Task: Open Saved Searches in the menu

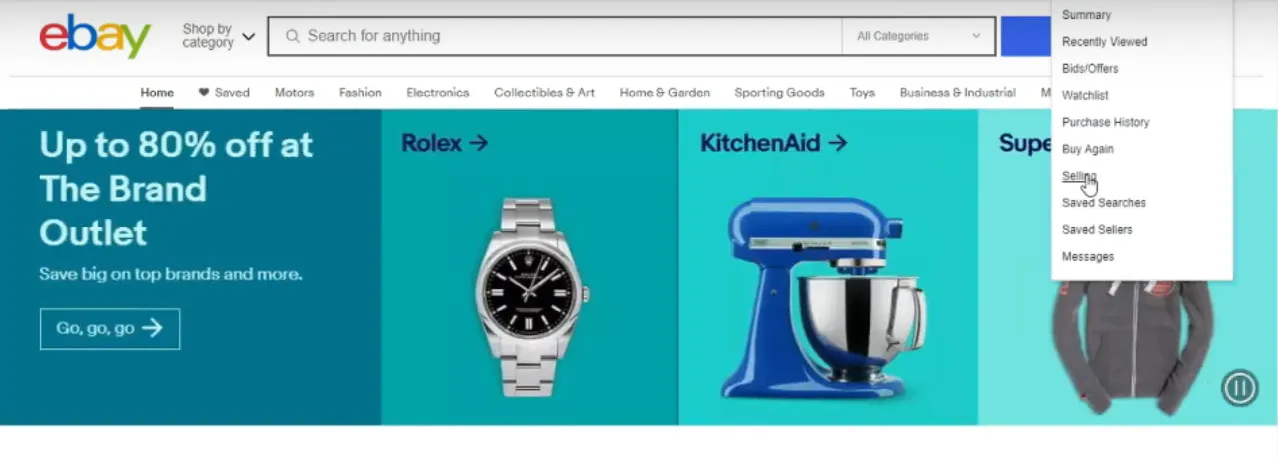Action: tap(1103, 203)
